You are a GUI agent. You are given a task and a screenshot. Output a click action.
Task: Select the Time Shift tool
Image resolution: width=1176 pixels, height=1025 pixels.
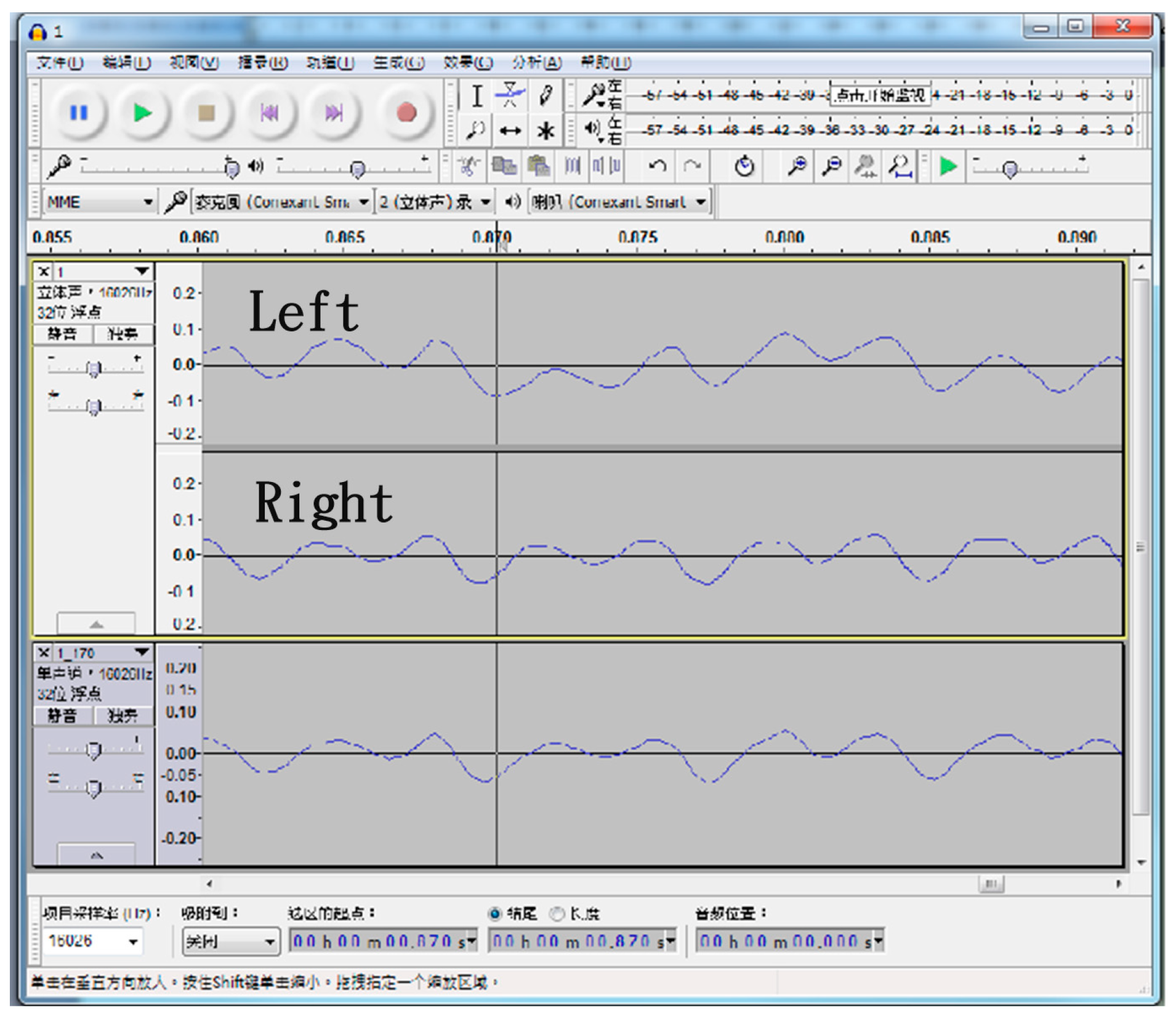[510, 131]
